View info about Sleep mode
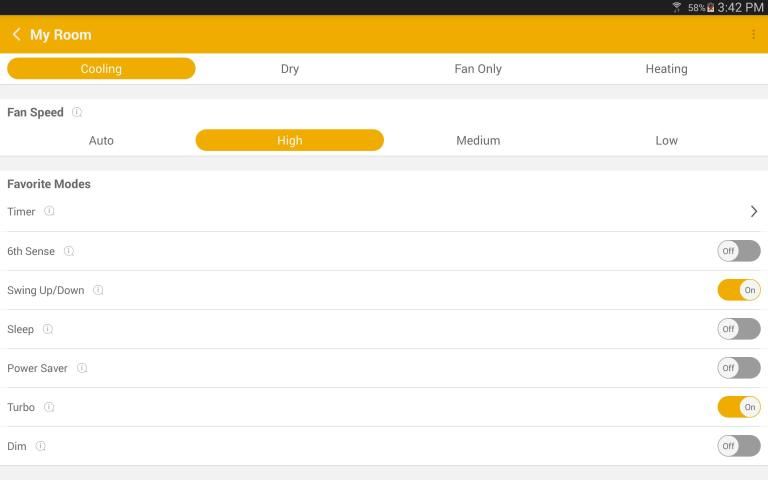Viewport: 768px width, 480px height. [47, 329]
